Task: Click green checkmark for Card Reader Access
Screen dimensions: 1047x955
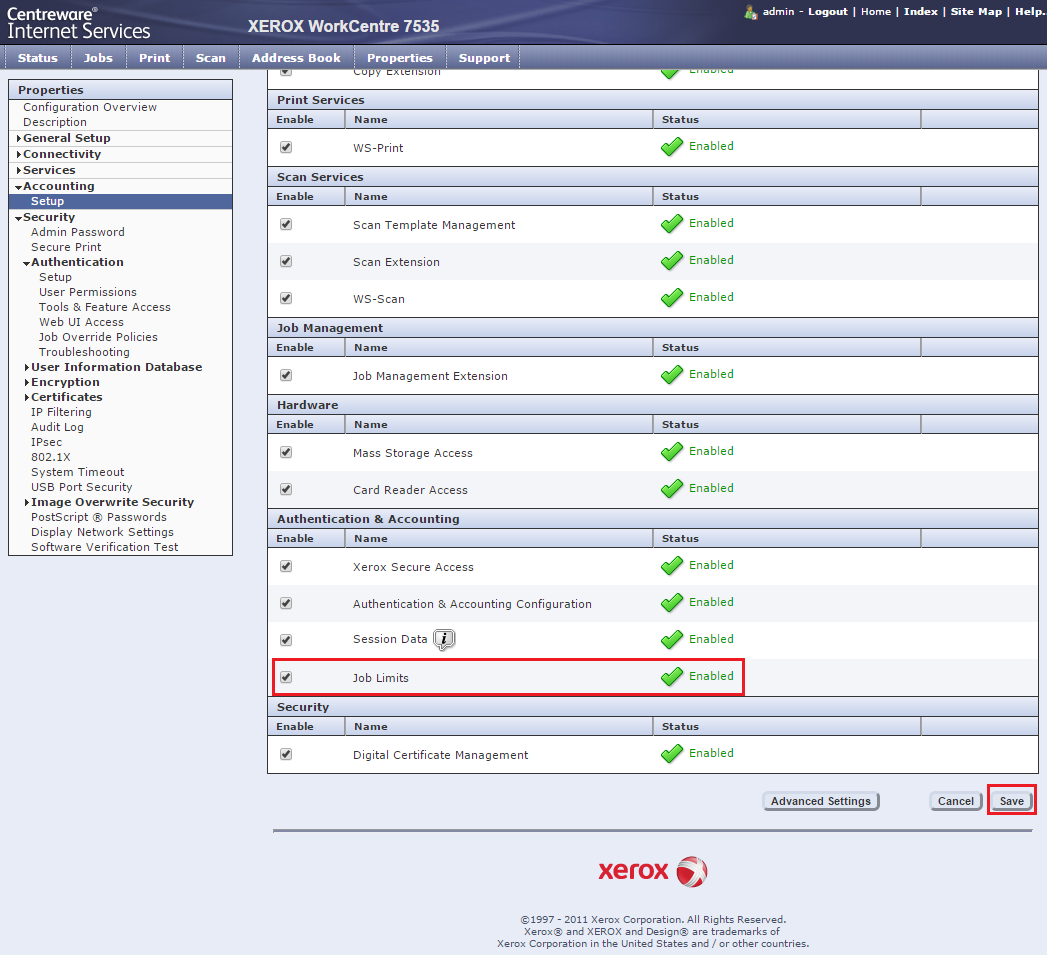Action: tap(671, 489)
